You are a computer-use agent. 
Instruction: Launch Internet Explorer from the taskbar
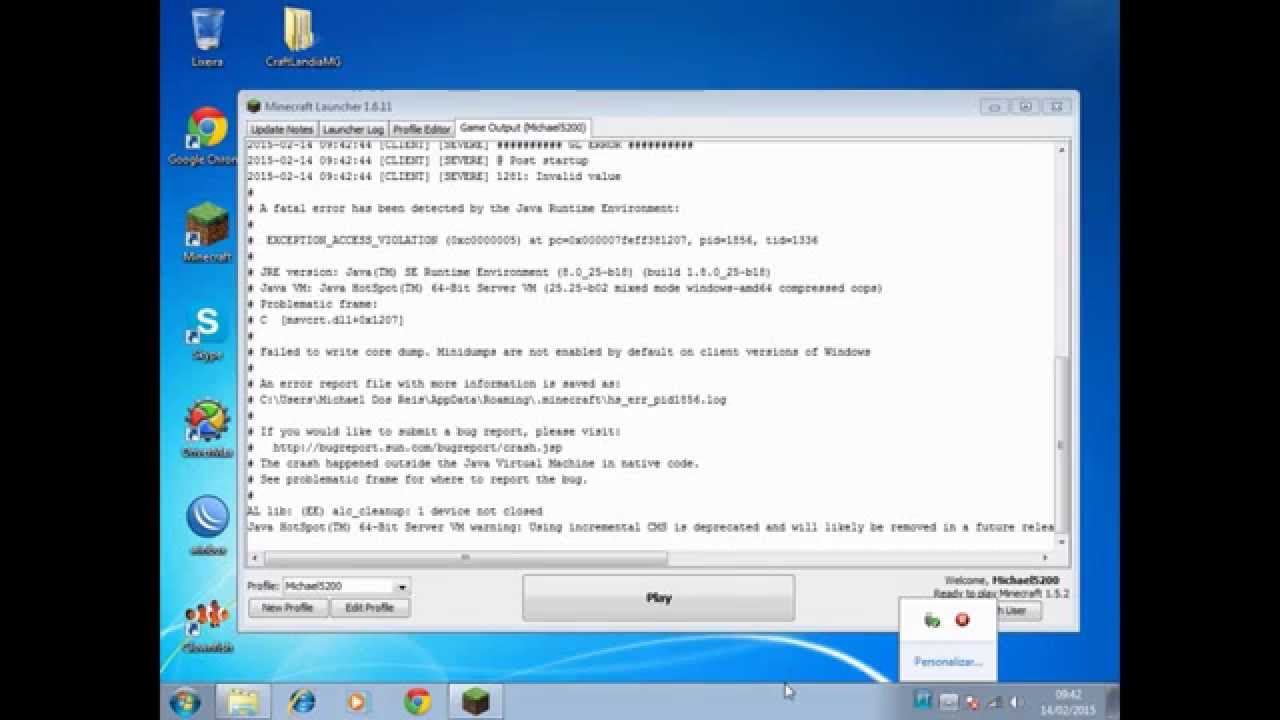tap(301, 702)
